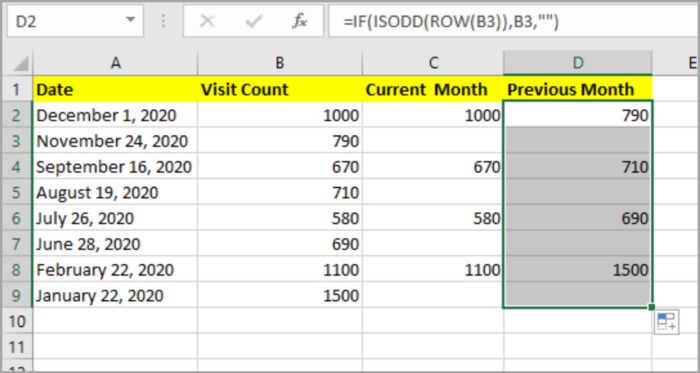Click the formula bar options dots handle
700x373 pixels.
pos(163,21)
